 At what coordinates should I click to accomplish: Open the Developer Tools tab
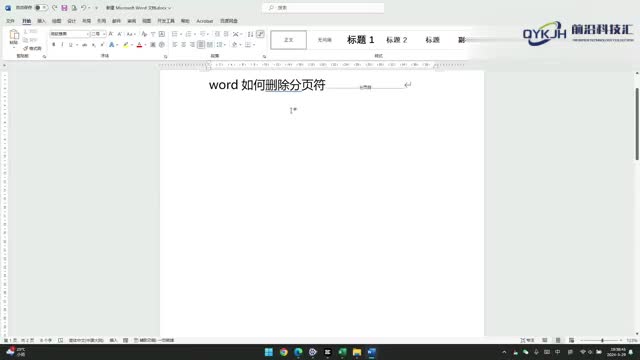point(166,21)
